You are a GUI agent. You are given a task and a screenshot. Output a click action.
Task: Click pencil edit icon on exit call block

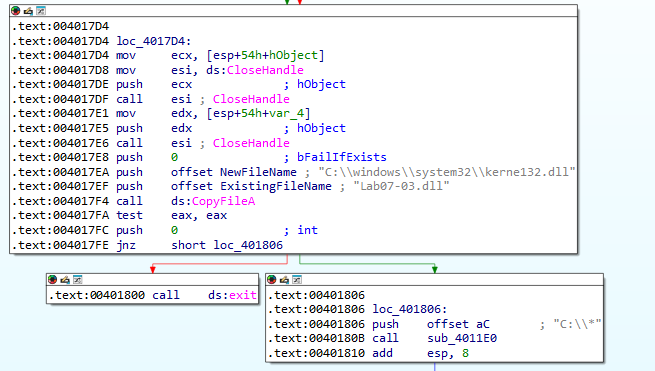pos(65,280)
